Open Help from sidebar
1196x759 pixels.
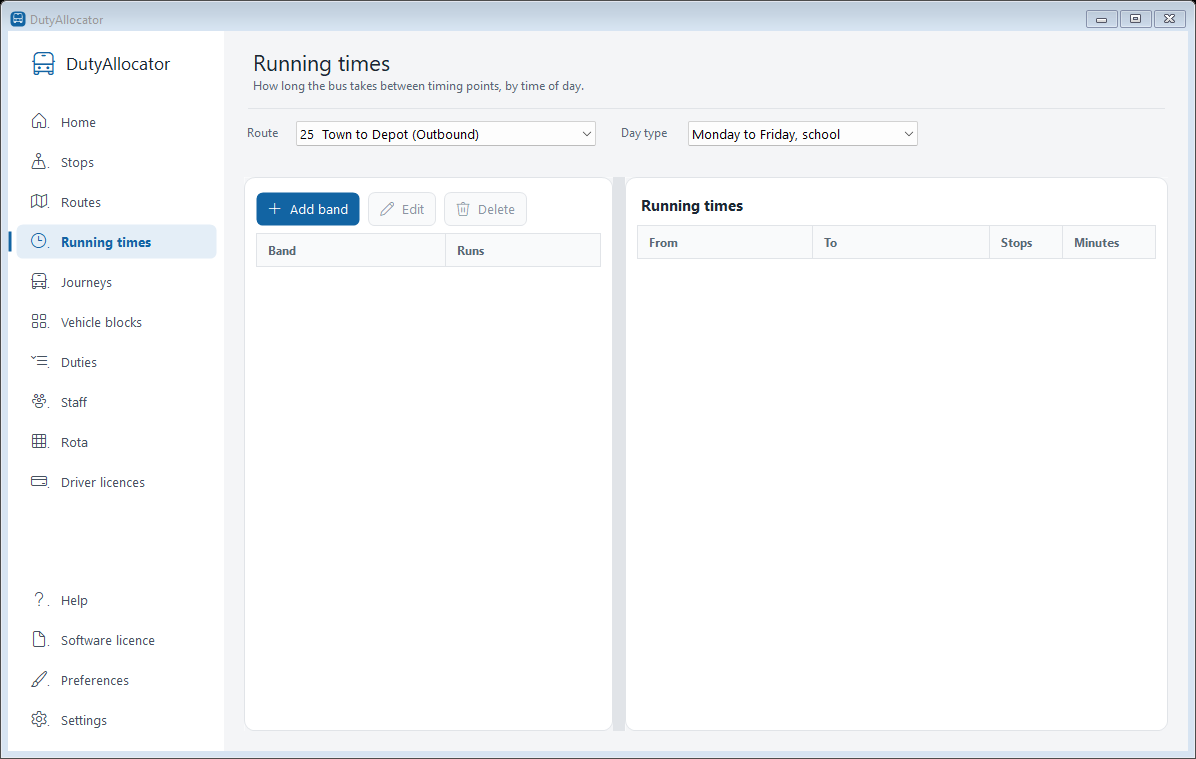[116, 600]
